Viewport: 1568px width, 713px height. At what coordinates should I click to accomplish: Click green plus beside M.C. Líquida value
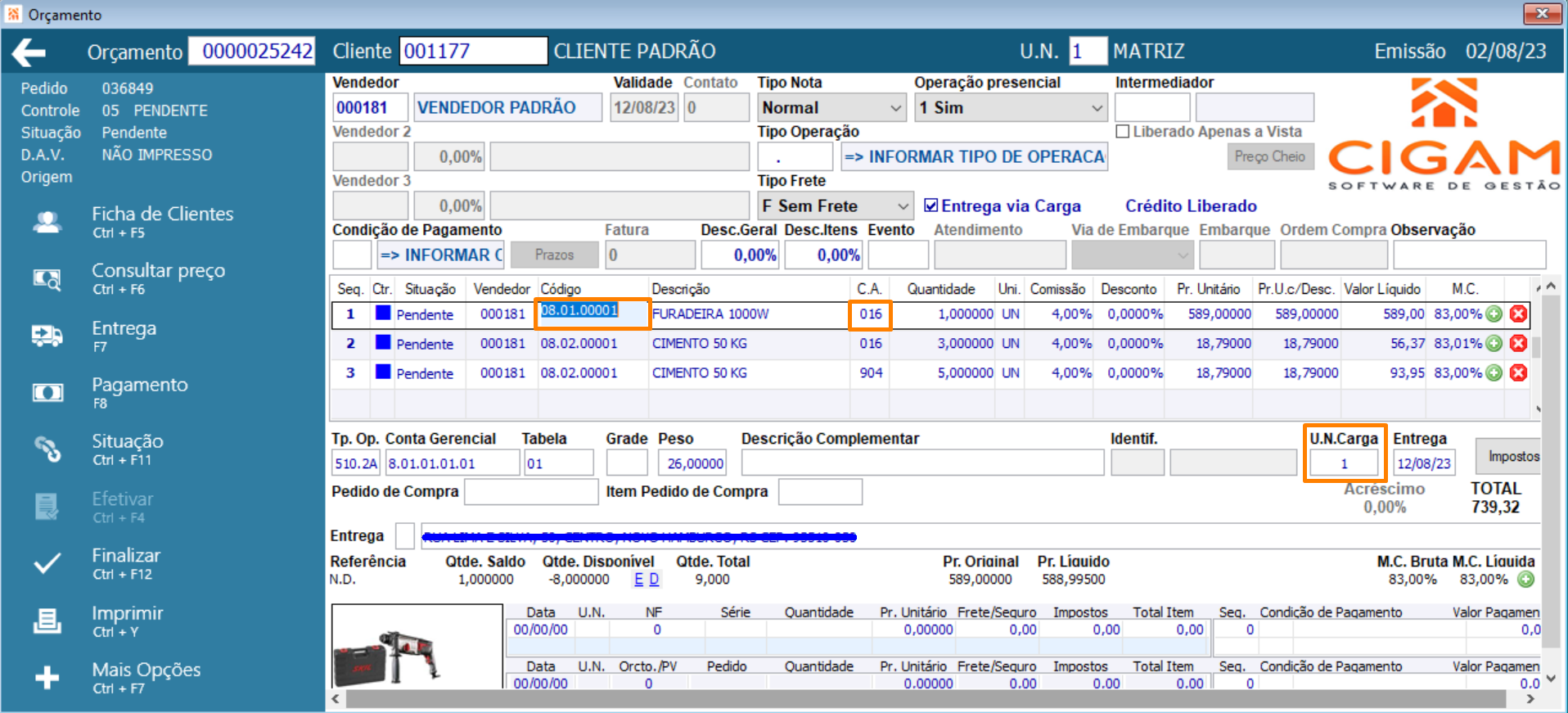(1525, 580)
